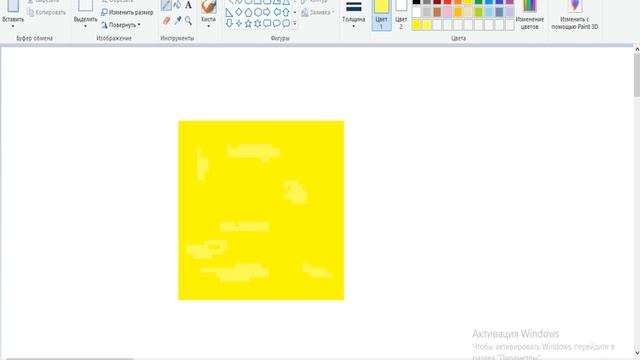640x360 pixels.
Task: Open the Вставить dropdown arrow
Action: [13, 27]
